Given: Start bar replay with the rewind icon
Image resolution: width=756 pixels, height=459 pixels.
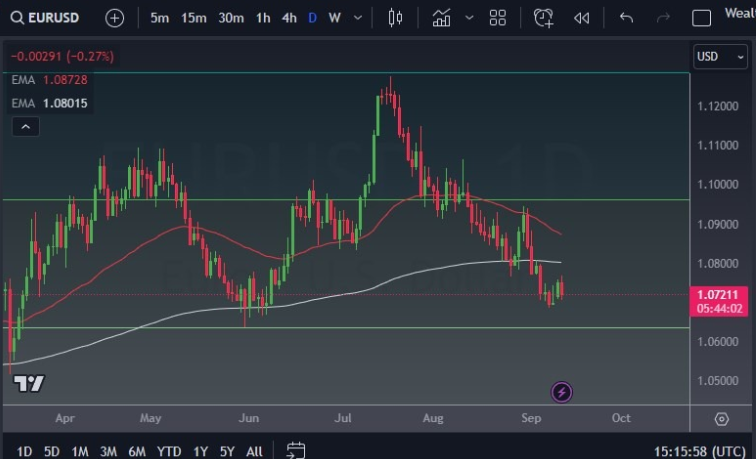Looking at the screenshot, I should (x=581, y=18).
